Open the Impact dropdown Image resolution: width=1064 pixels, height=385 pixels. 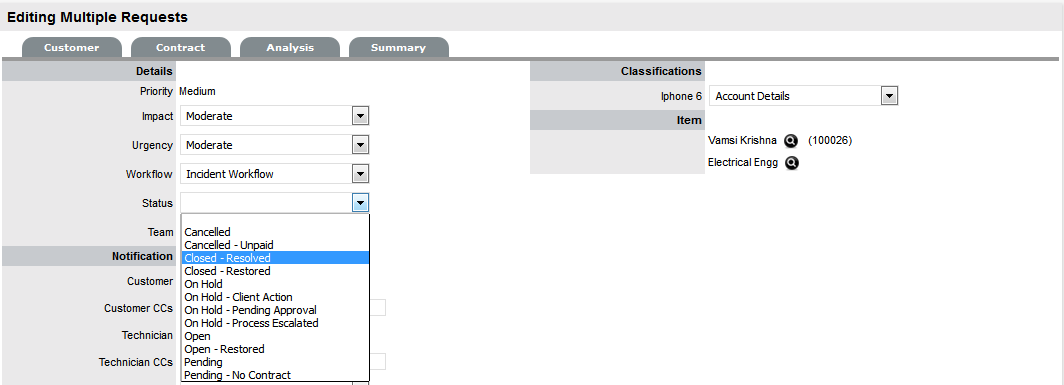360,116
